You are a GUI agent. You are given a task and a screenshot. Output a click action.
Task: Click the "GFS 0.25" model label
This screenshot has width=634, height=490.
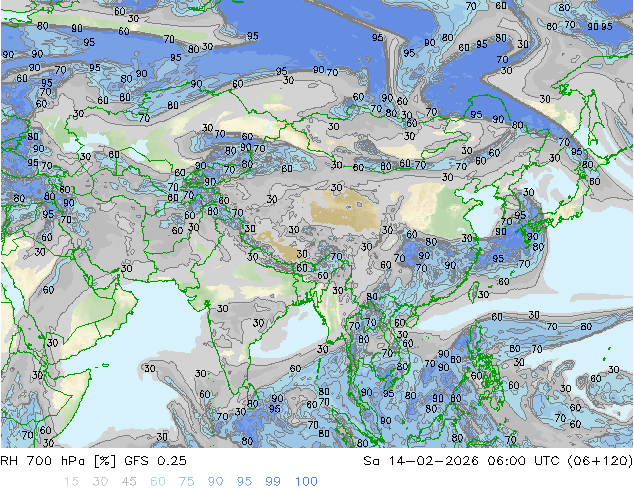(155, 461)
